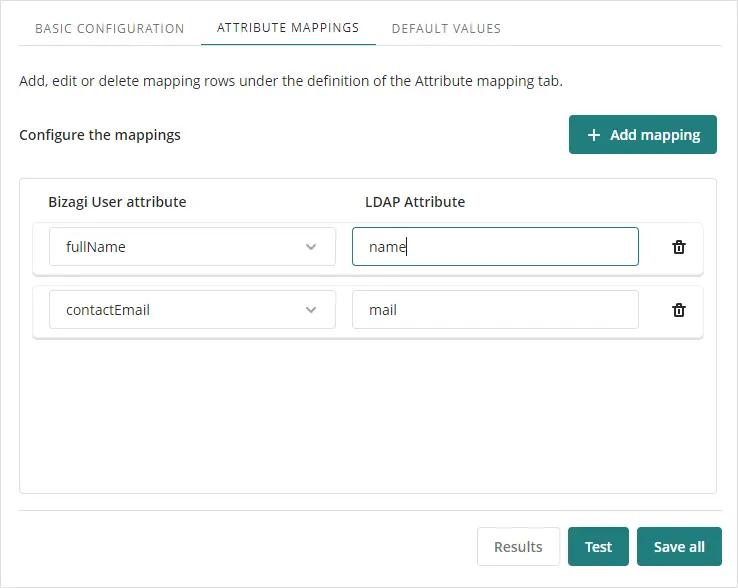Click Save all
This screenshot has height=588, width=738.
(679, 547)
